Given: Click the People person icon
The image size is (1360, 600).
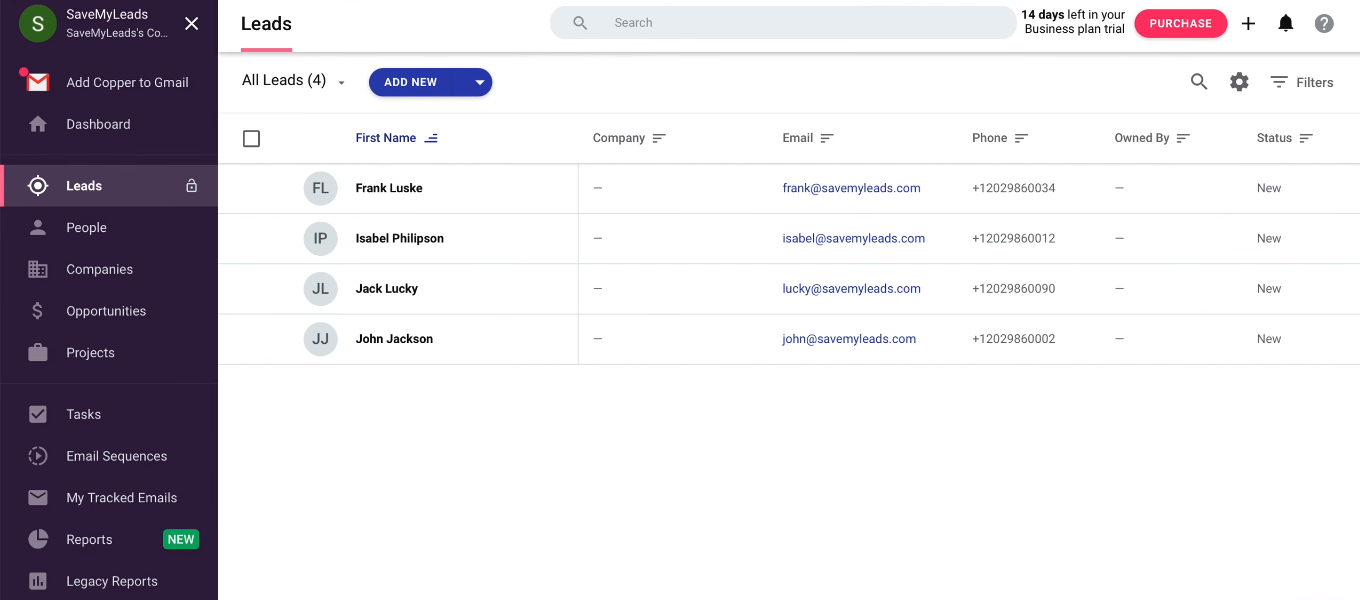Looking at the screenshot, I should click(x=38, y=227).
